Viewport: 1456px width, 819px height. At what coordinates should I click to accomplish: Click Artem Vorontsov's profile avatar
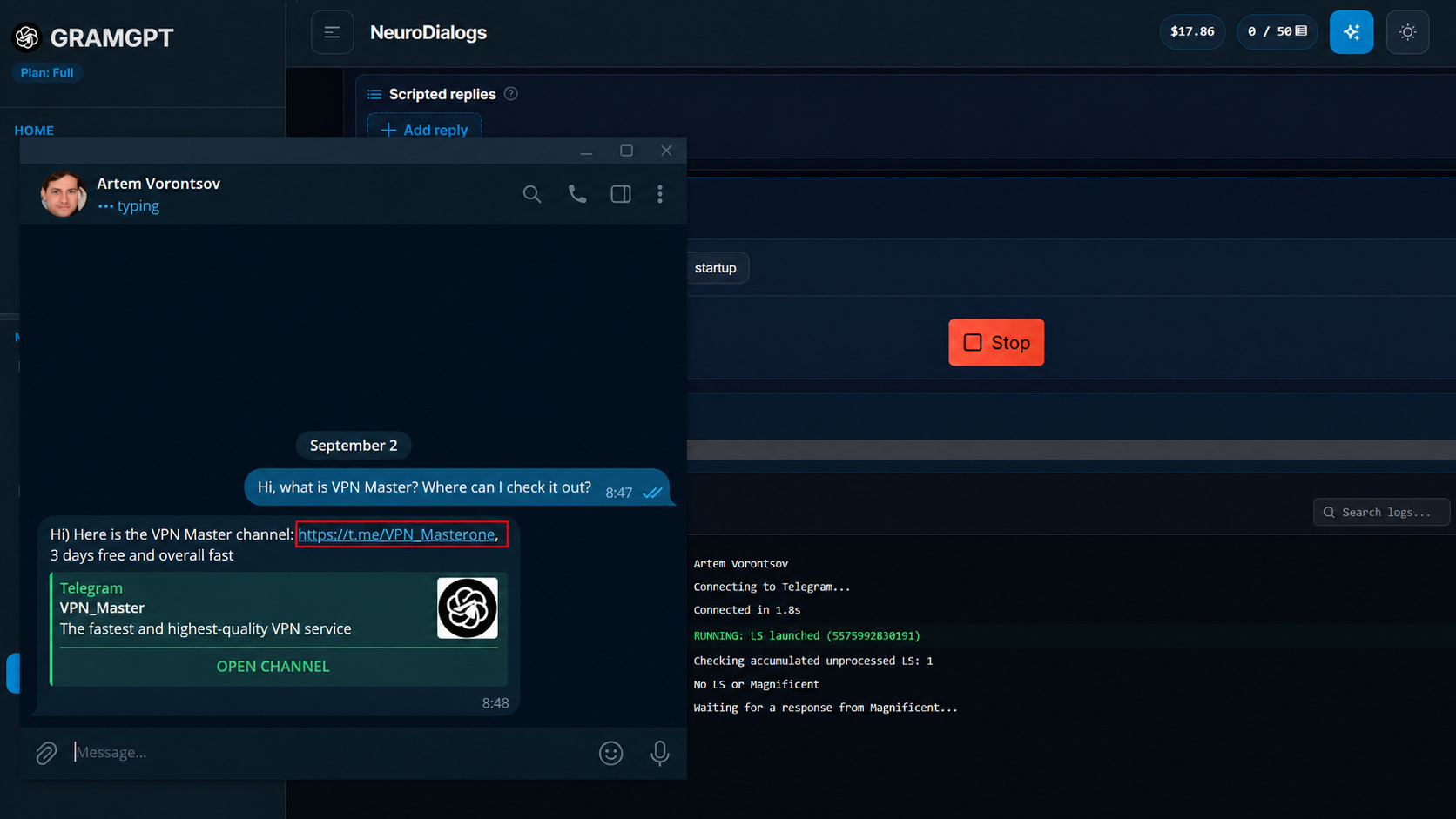tap(64, 194)
